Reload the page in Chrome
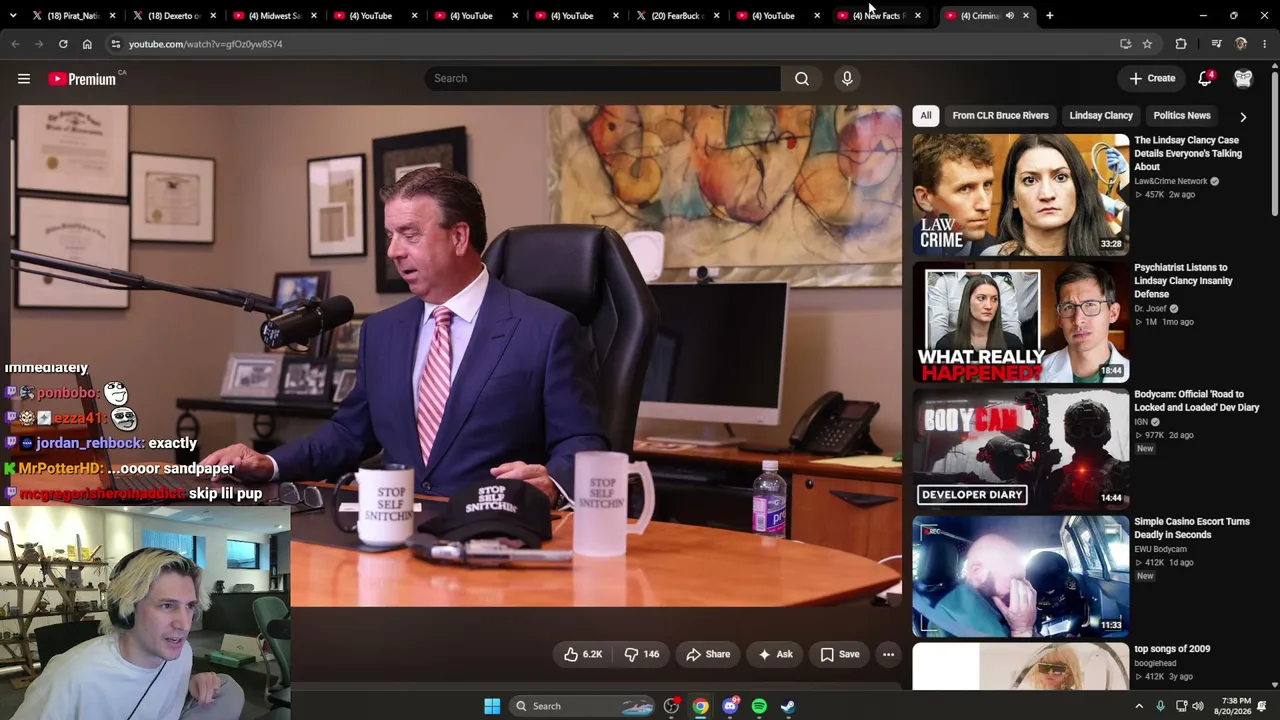The width and height of the screenshot is (1280, 720). point(63,44)
